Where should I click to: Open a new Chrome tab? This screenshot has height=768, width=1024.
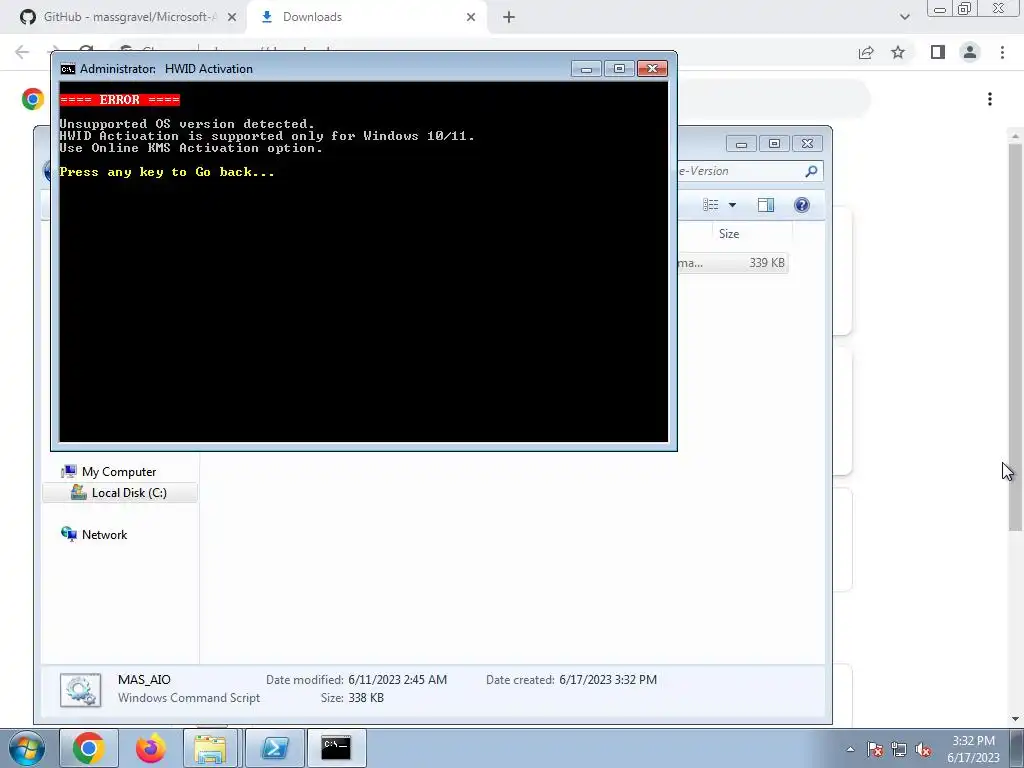tap(509, 17)
